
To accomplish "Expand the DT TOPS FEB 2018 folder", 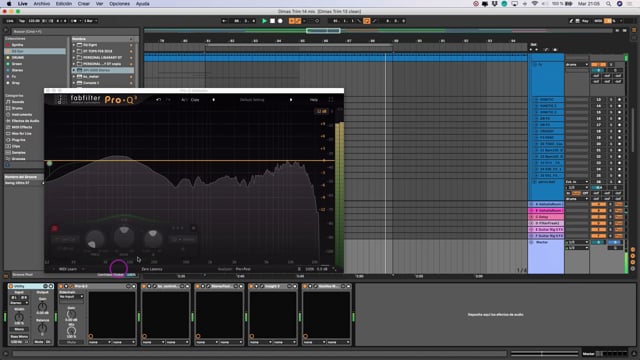I will [x=74, y=51].
